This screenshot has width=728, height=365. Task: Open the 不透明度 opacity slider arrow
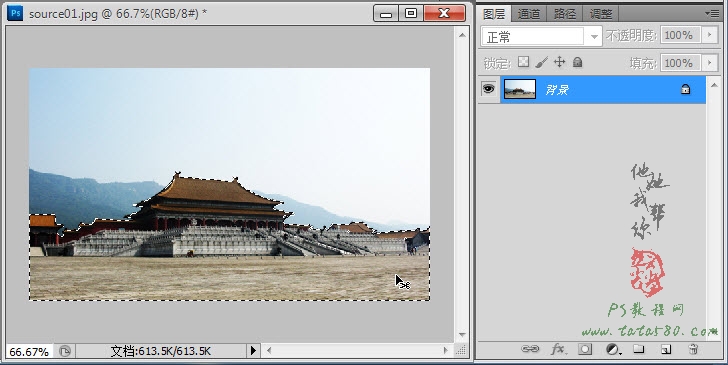click(x=709, y=35)
